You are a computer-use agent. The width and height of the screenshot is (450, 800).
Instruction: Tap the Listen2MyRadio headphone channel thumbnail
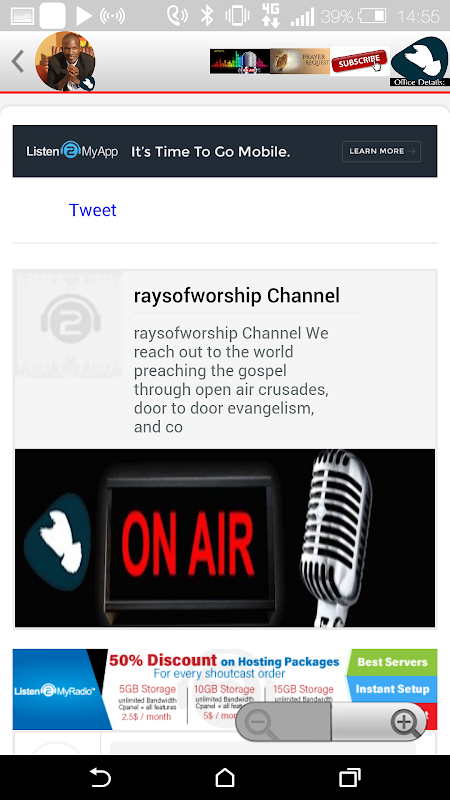click(69, 324)
